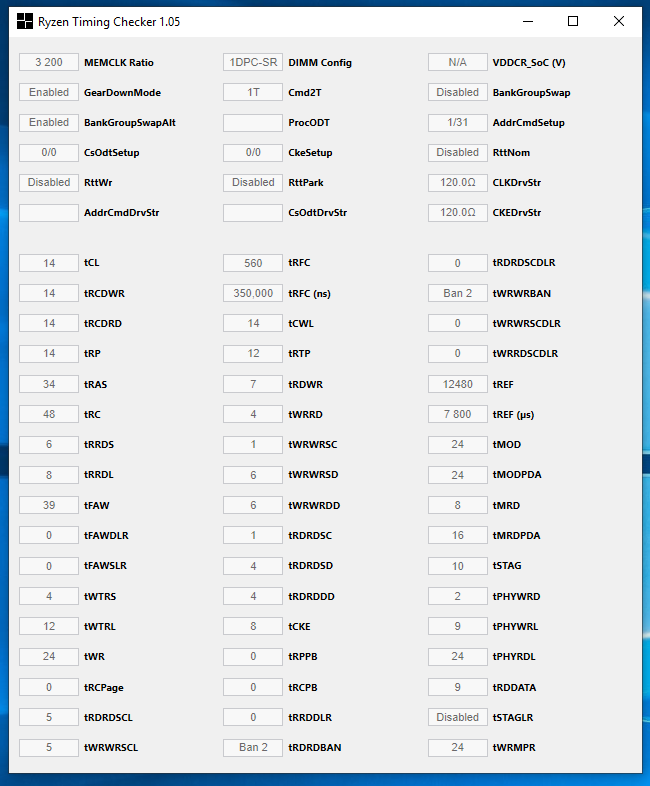The image size is (650, 786).
Task: Click the tREF (µs) 7 800 field
Action: pyautogui.click(x=458, y=415)
